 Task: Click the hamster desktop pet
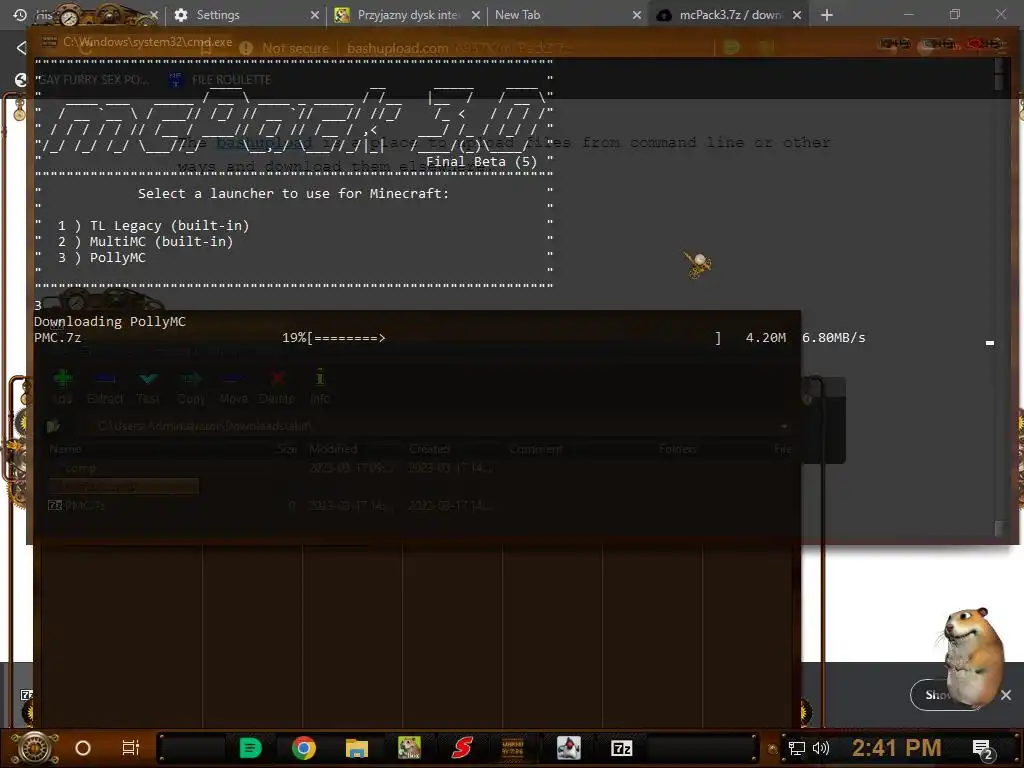(971, 657)
